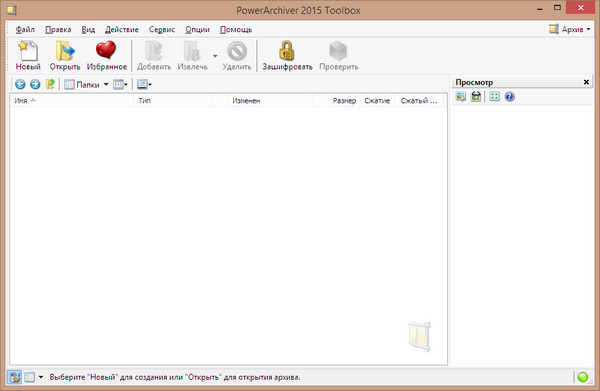Open the preview layout dropdown icon
This screenshot has width=600, height=391.
click(144, 85)
